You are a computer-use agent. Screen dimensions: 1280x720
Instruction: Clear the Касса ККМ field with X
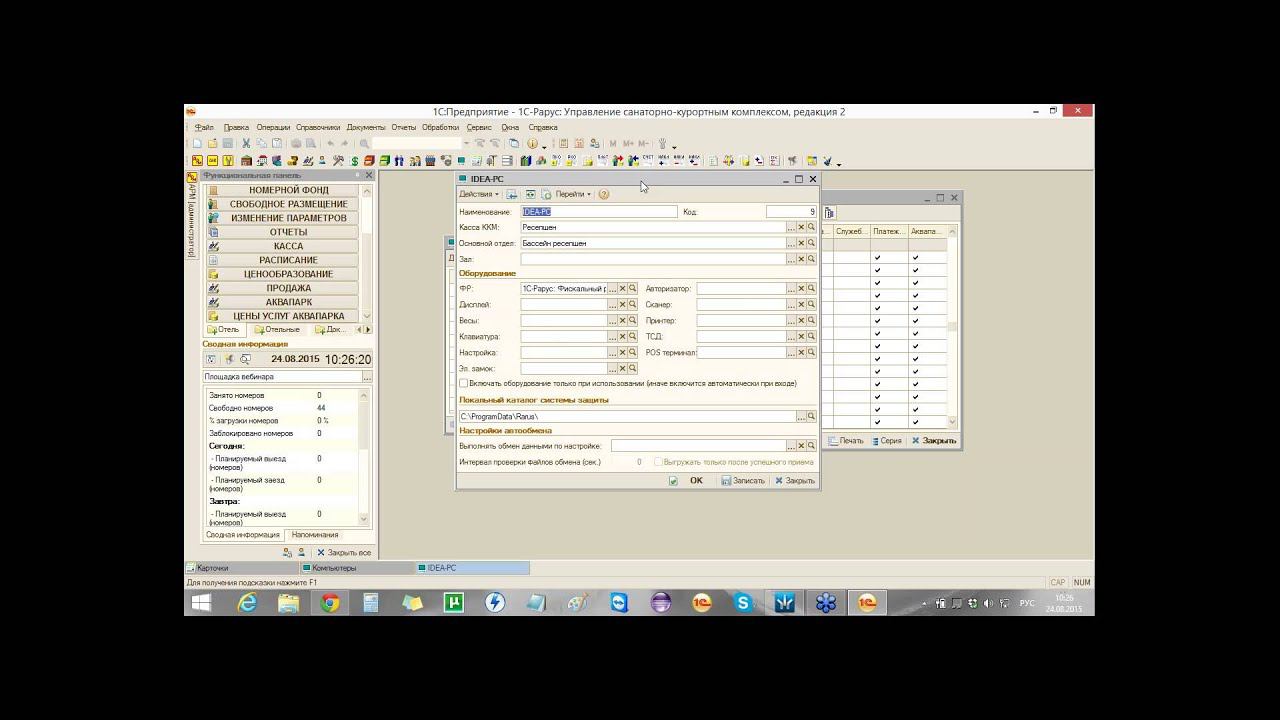[x=801, y=227]
